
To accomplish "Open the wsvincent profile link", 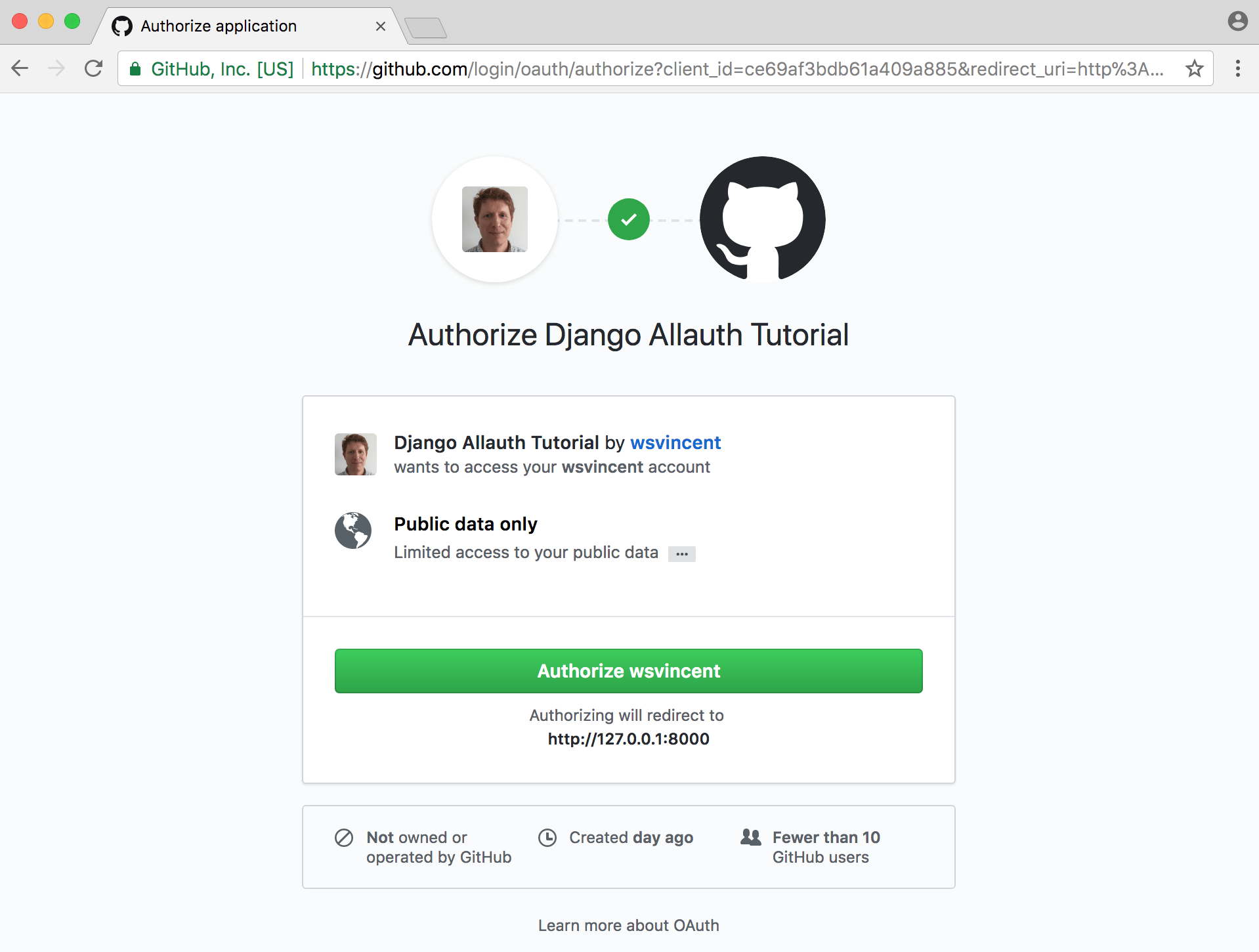I will [675, 443].
